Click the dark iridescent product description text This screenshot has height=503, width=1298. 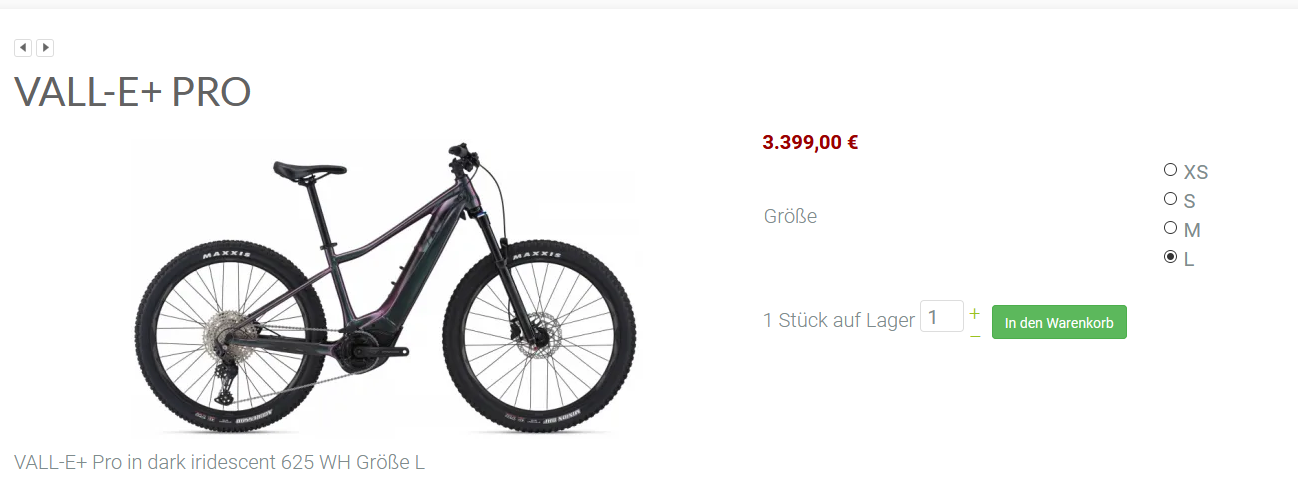(x=219, y=462)
